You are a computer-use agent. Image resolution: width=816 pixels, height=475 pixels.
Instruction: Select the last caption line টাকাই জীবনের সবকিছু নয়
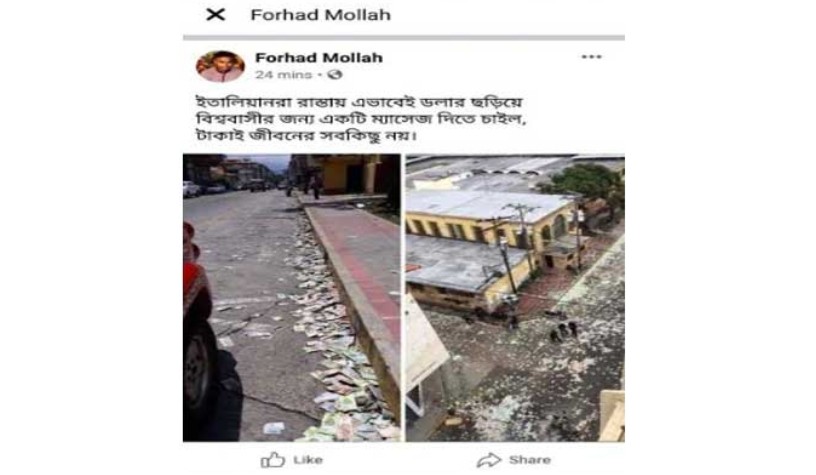point(307,136)
